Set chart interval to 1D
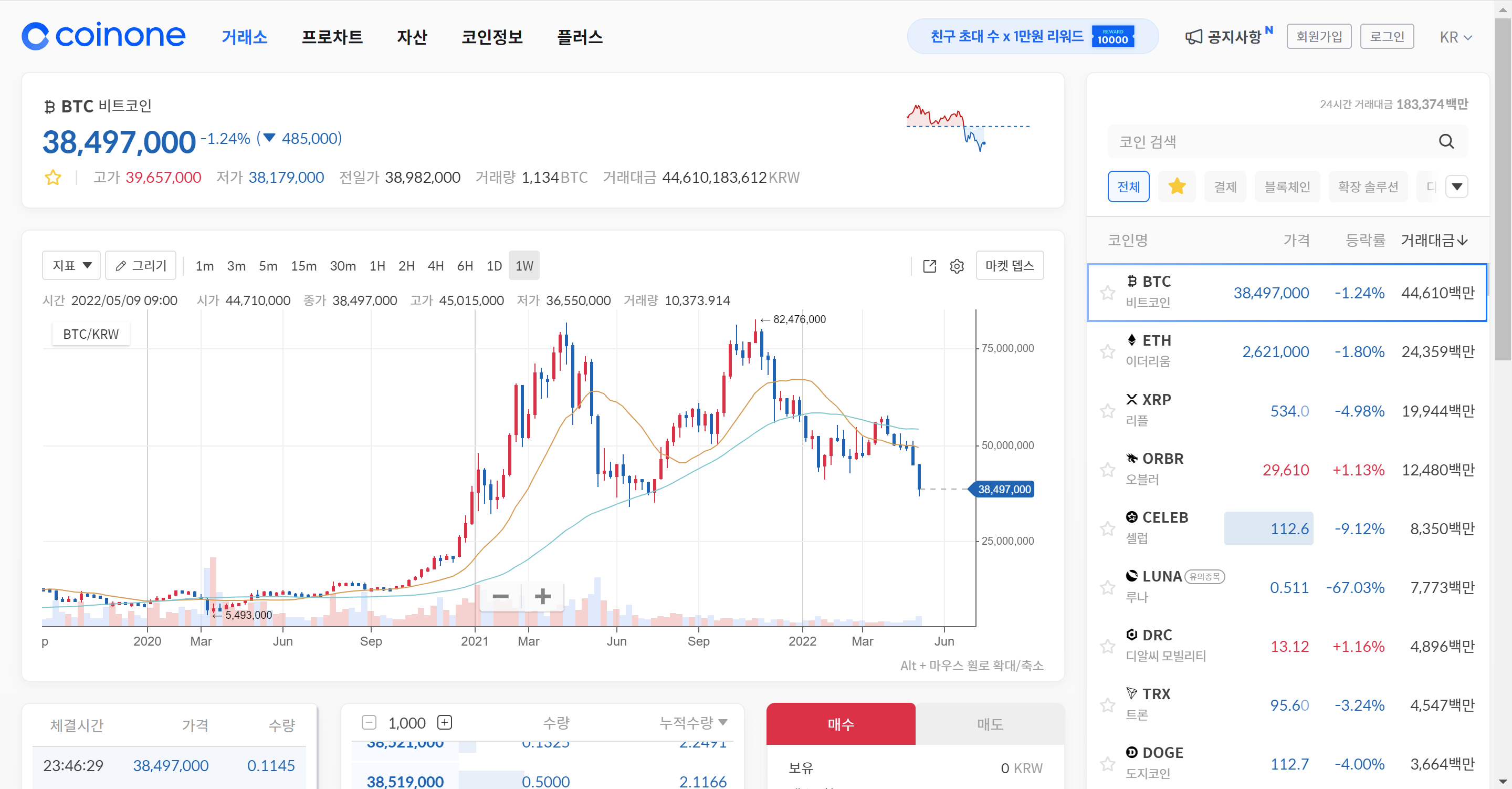1512x789 pixels. [493, 266]
